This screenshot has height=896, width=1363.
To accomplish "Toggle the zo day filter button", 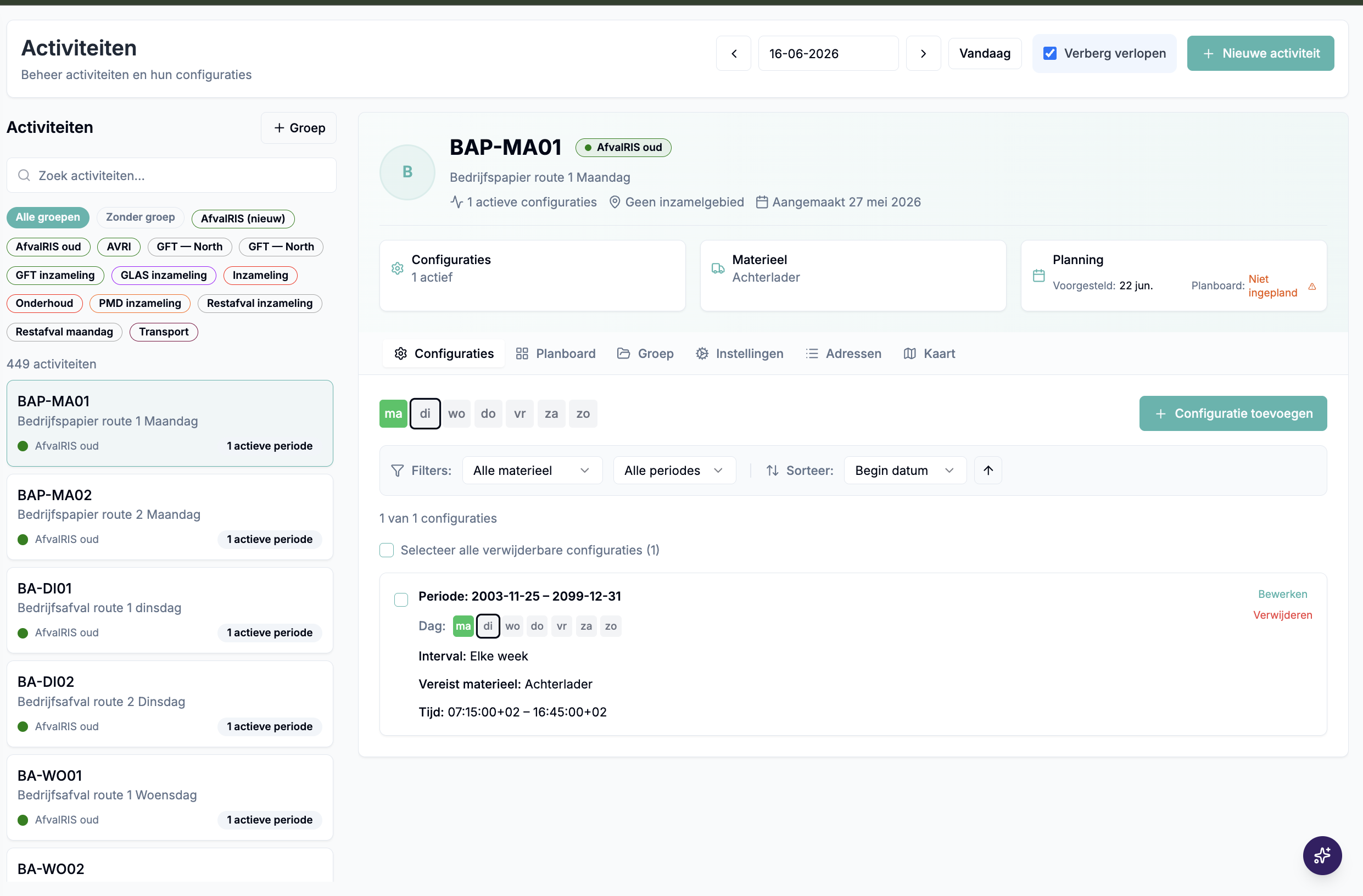I will click(583, 413).
